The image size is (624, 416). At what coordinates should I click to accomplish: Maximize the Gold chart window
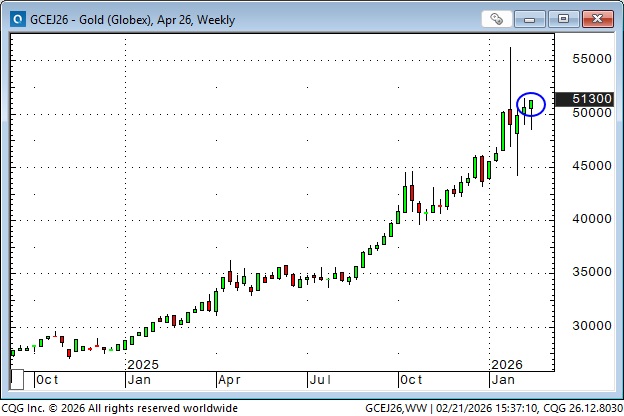coord(563,18)
